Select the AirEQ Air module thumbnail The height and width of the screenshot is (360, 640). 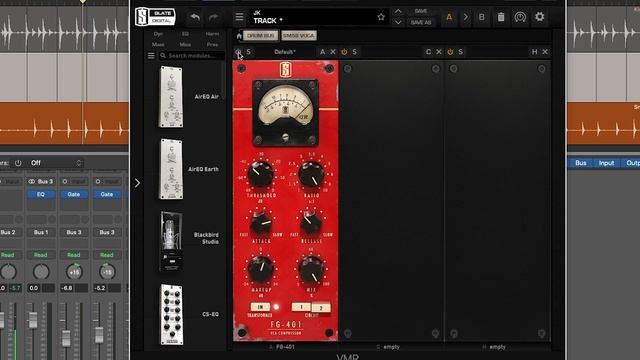click(x=171, y=97)
